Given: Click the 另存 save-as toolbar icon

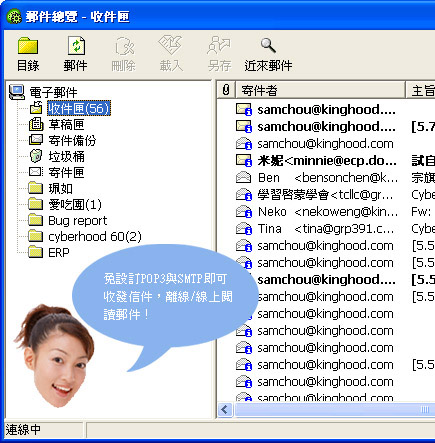Looking at the screenshot, I should (x=219, y=46).
